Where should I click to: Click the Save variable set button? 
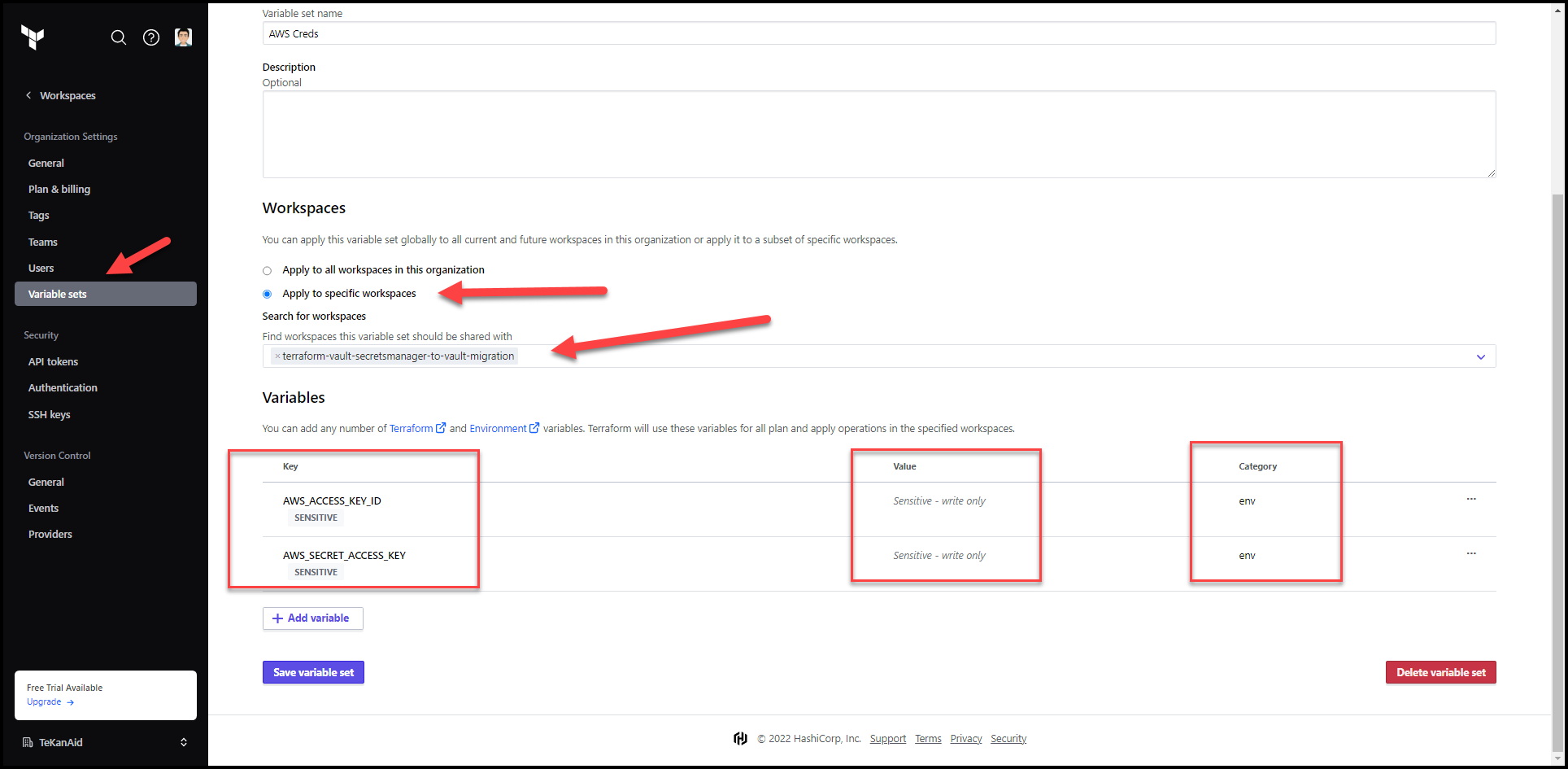click(312, 672)
